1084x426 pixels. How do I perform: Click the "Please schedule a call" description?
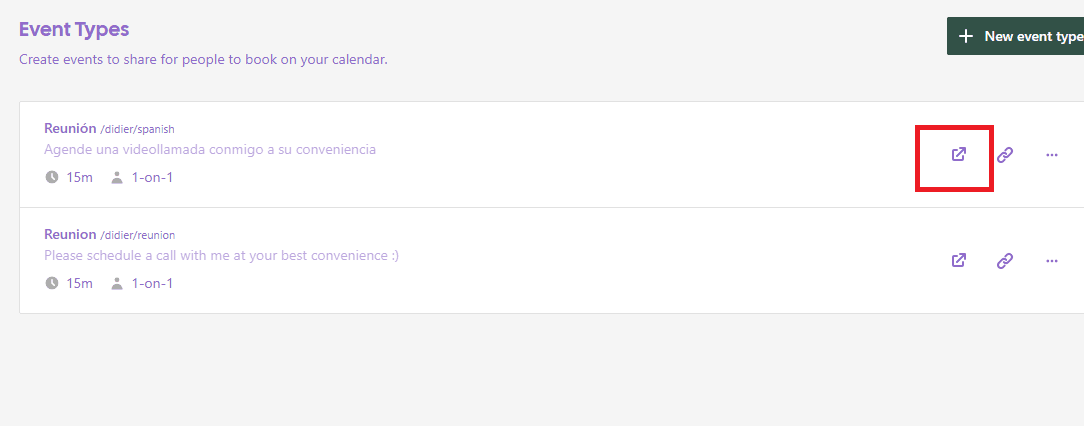[x=221, y=255]
